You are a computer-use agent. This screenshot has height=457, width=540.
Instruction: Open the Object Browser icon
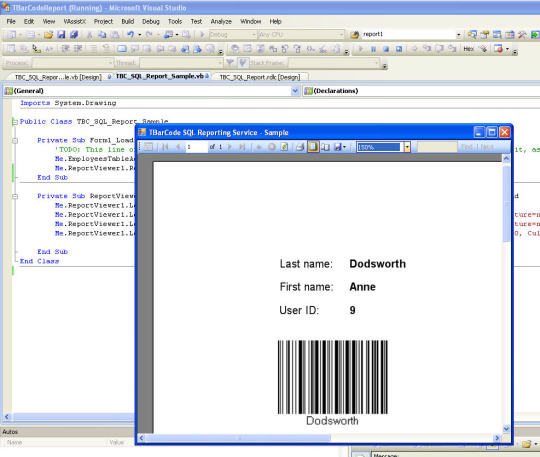click(x=497, y=34)
